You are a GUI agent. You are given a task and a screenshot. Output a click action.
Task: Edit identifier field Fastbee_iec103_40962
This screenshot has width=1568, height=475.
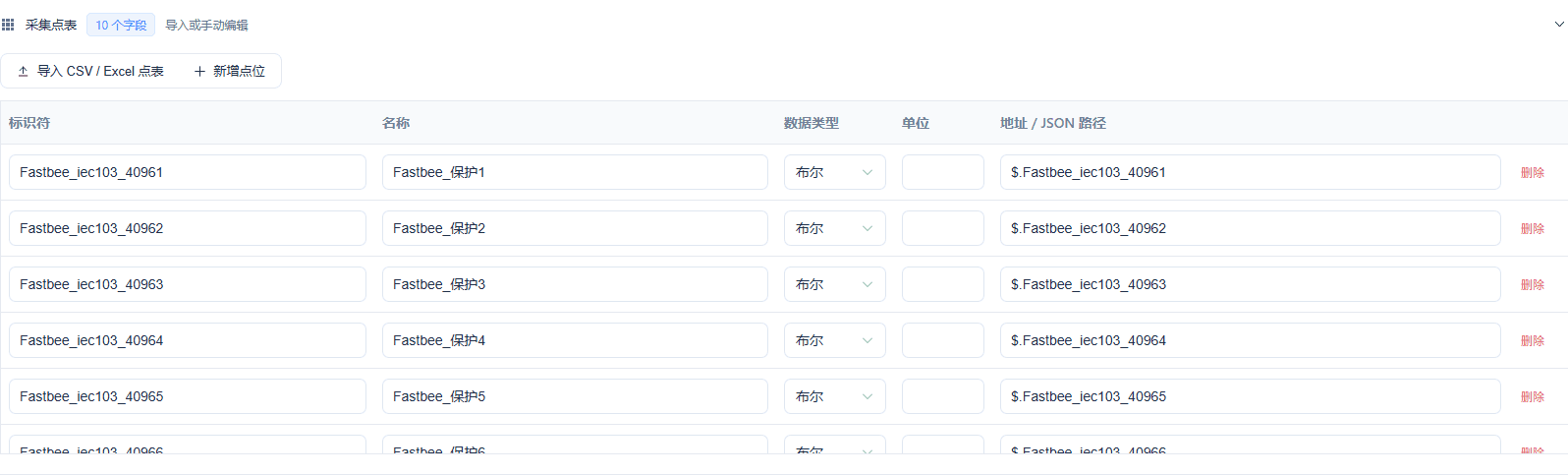click(x=188, y=228)
